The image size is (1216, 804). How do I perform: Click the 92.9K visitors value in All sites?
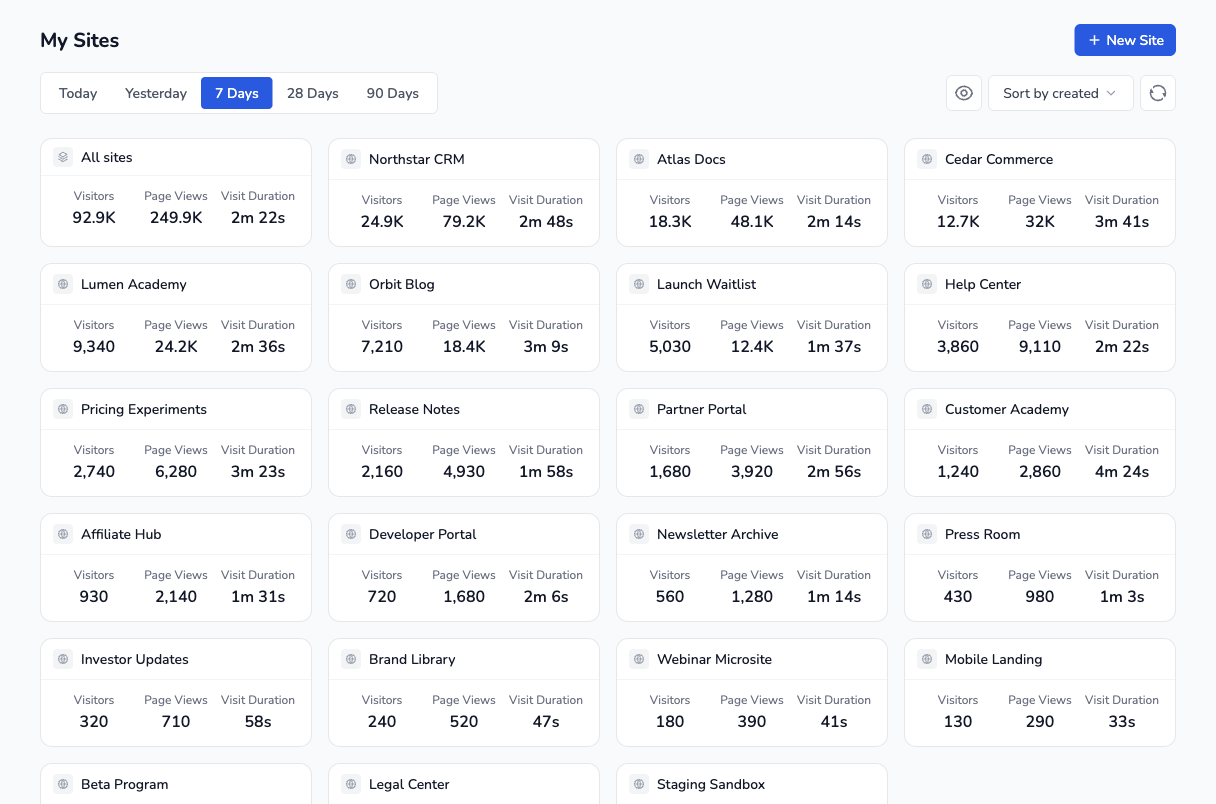(94, 217)
